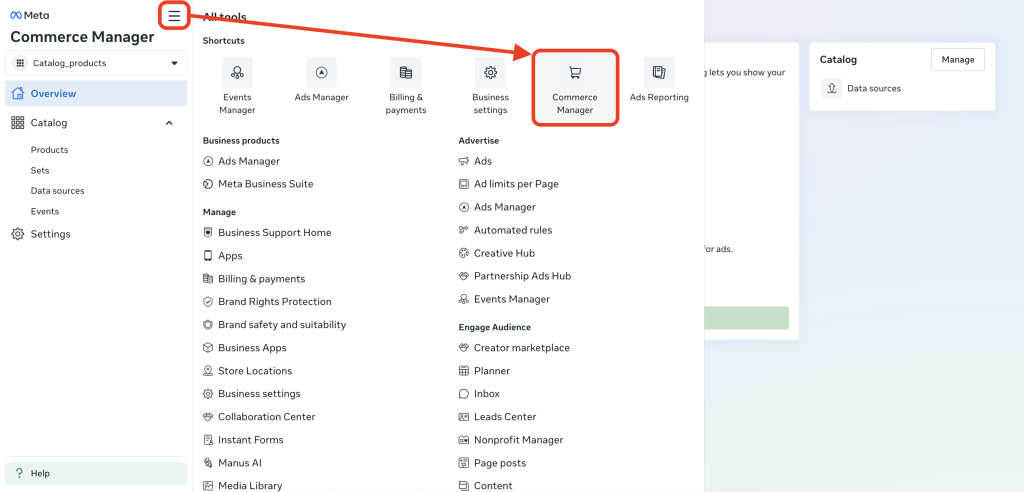The height and width of the screenshot is (492, 1024).
Task: Open Settings in left sidebar
Action: [50, 234]
